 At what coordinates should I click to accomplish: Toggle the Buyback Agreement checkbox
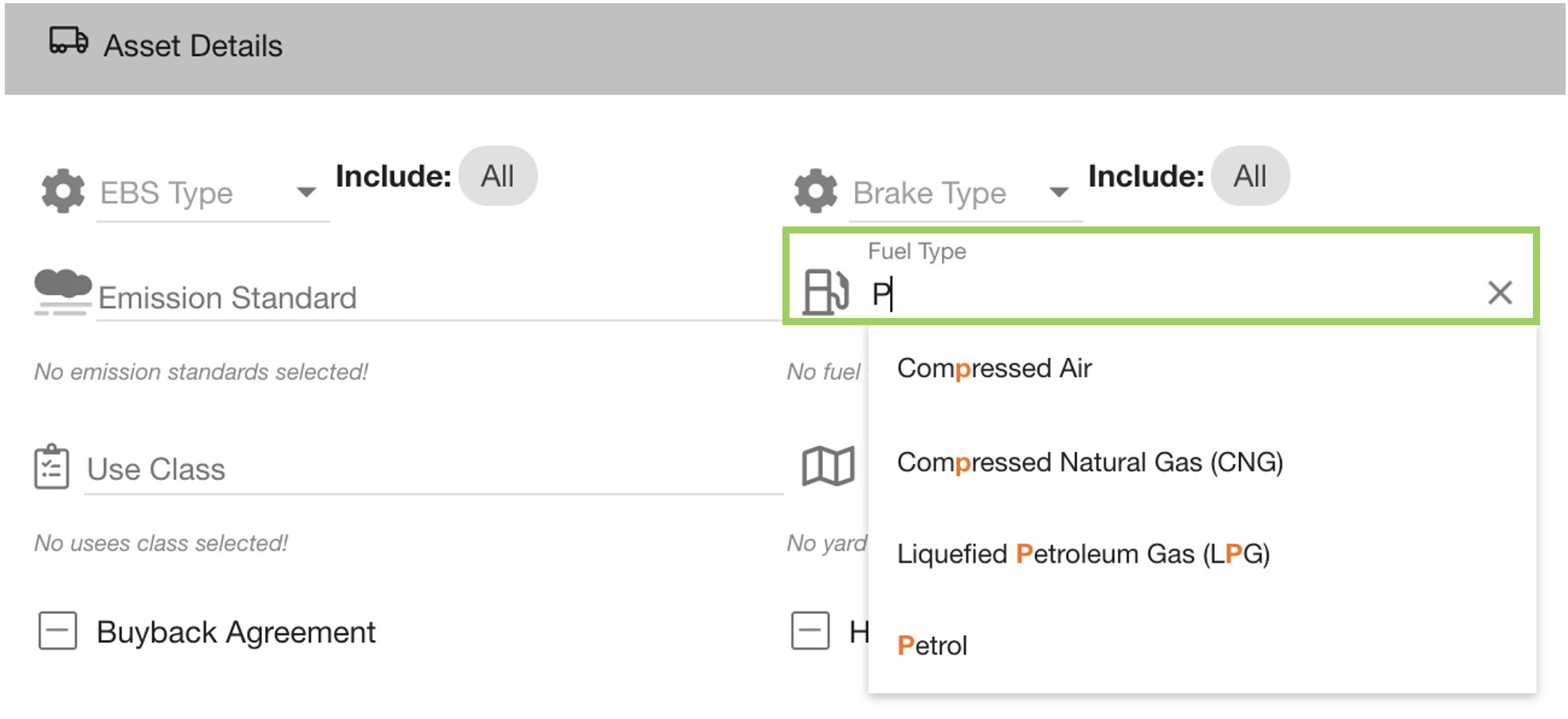(x=57, y=631)
